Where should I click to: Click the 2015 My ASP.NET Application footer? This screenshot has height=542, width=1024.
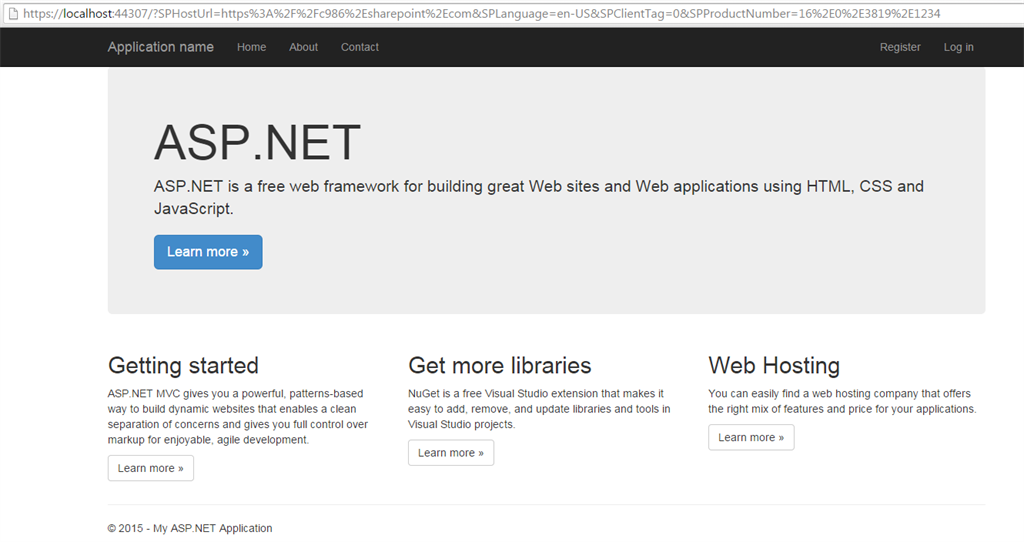(x=190, y=528)
